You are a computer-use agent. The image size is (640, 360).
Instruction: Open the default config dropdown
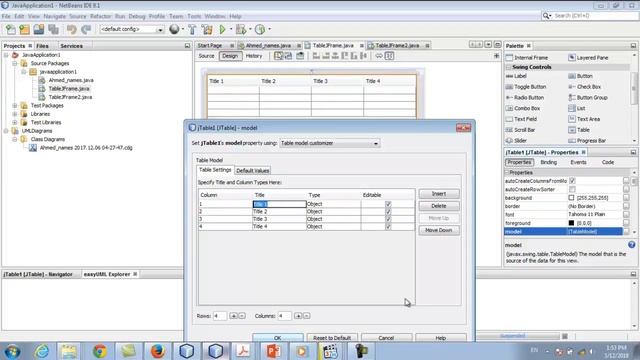pos(132,29)
